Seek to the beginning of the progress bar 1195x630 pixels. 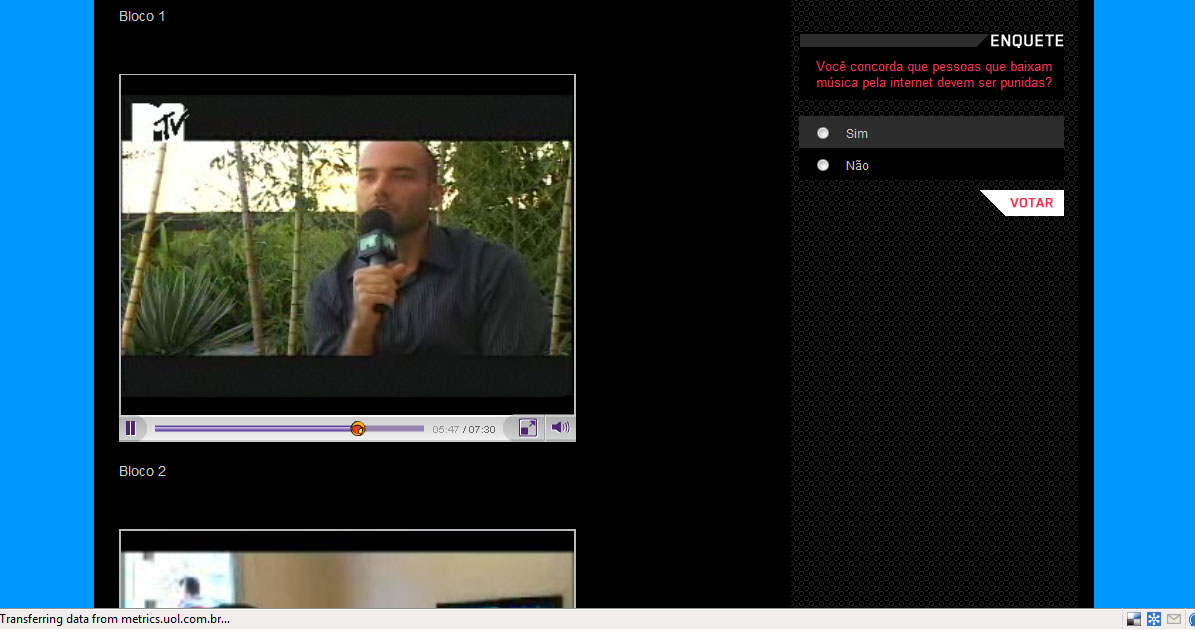click(x=157, y=428)
